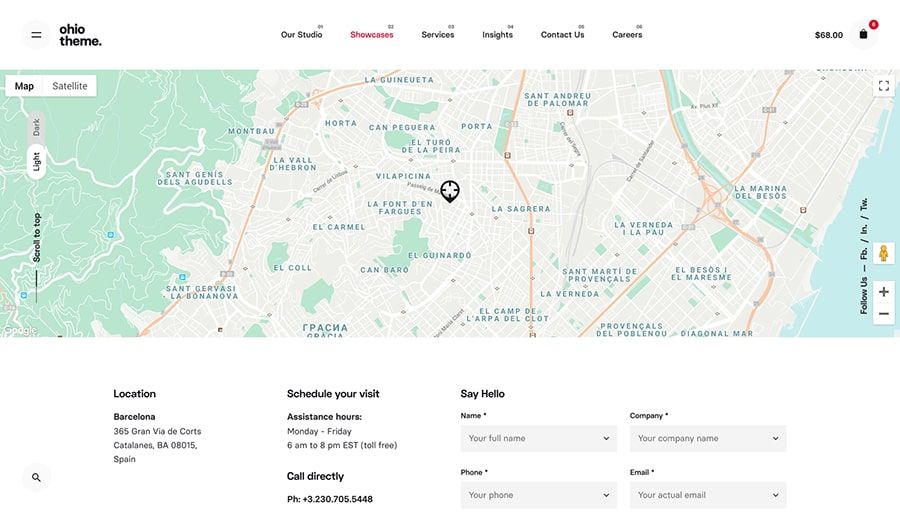The width and height of the screenshot is (900, 514).
Task: Click the ohio theme logo
Action: click(x=80, y=35)
